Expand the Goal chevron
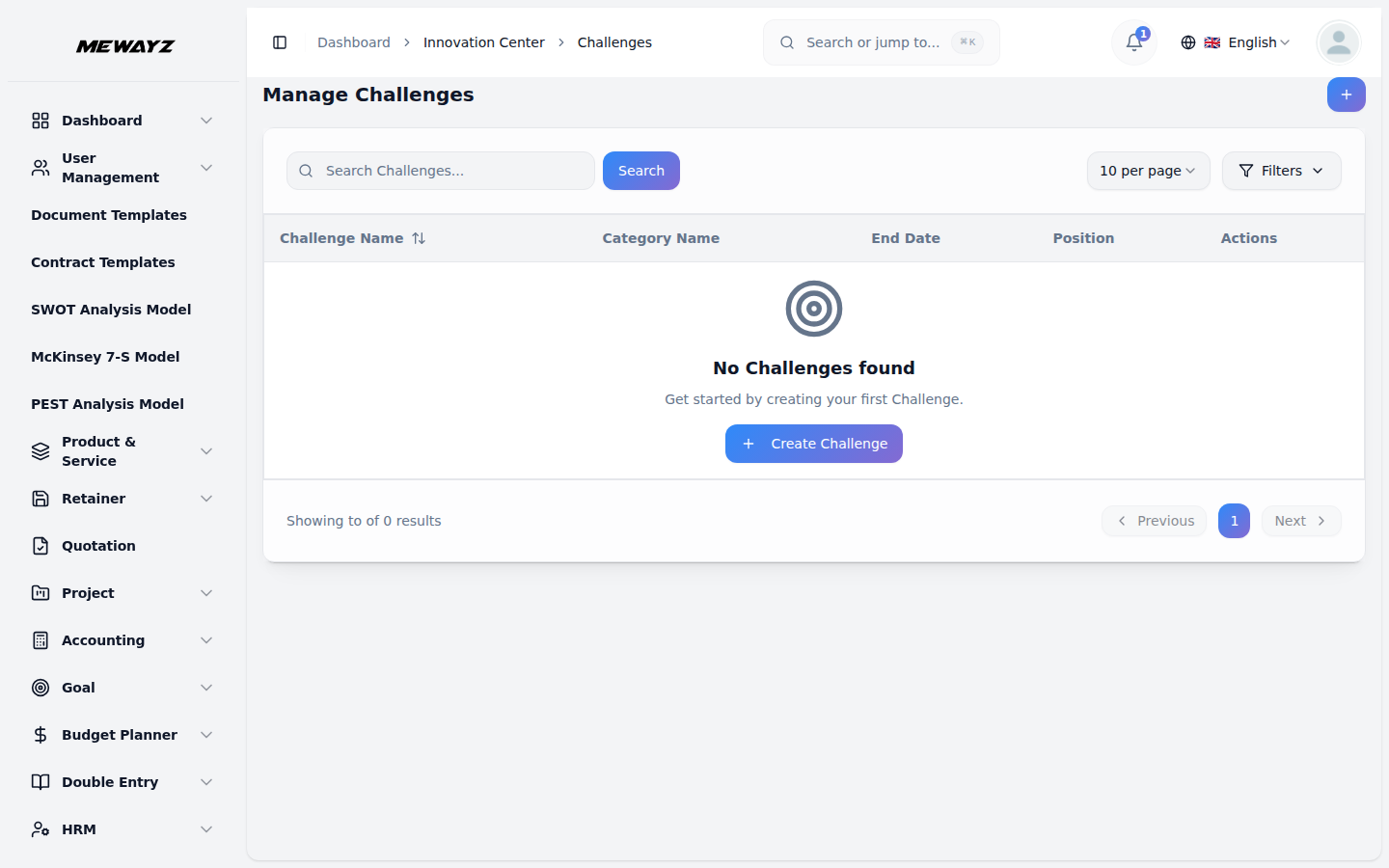 point(206,688)
